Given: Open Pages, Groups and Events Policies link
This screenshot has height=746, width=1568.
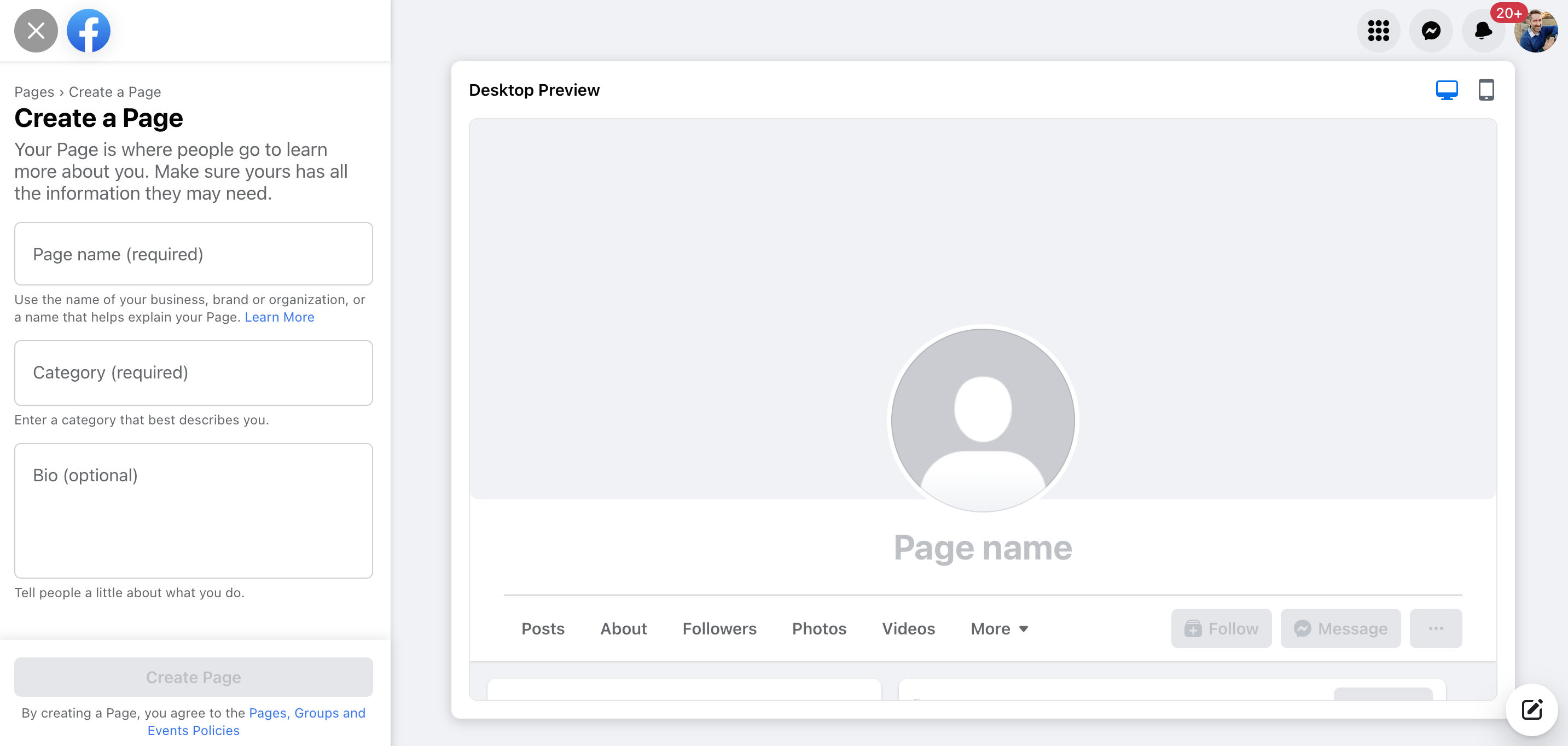Looking at the screenshot, I should pyautogui.click(x=307, y=713).
